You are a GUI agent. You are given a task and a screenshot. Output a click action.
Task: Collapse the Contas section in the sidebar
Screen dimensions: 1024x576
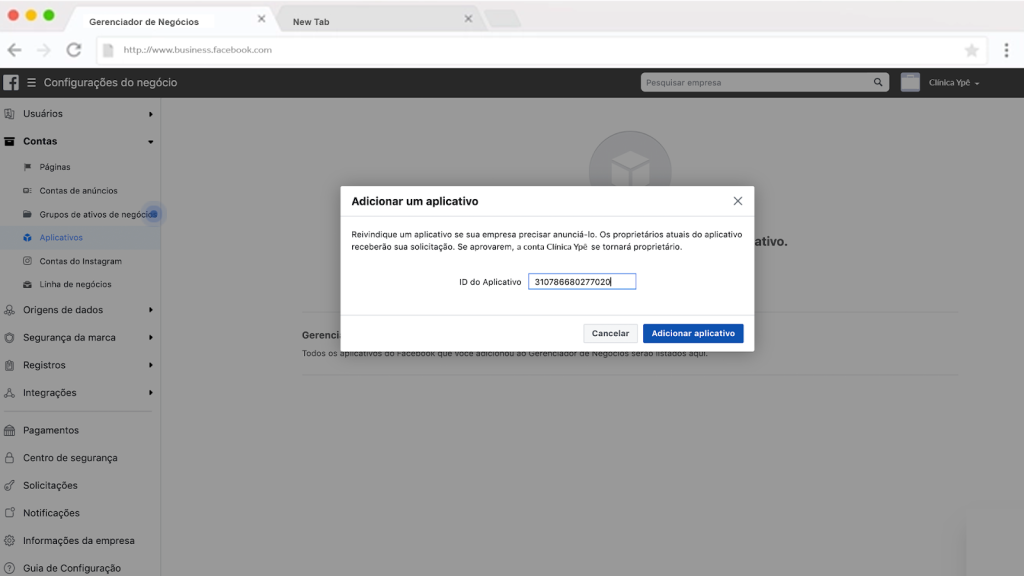pos(151,141)
